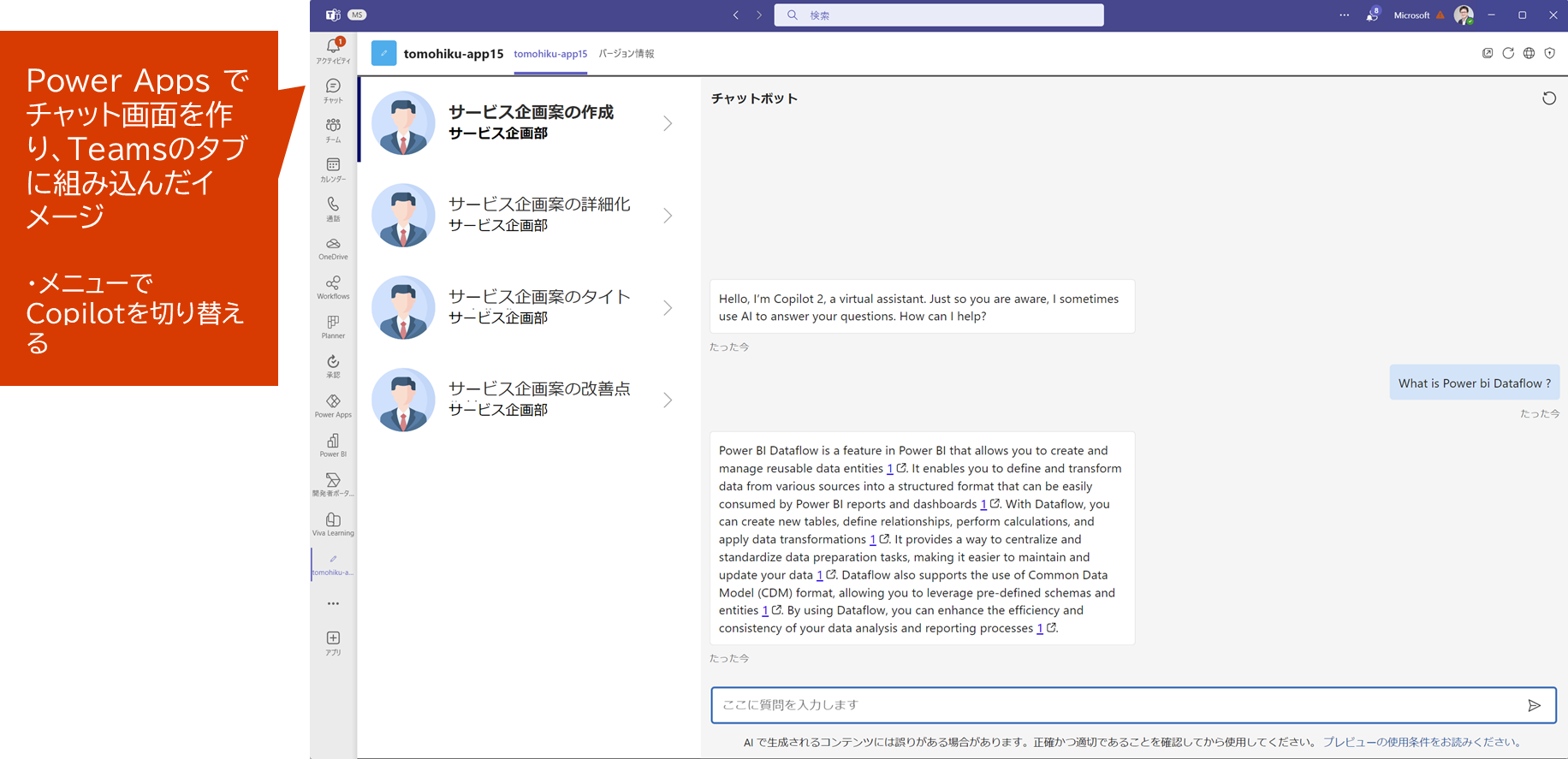The width and height of the screenshot is (1568, 759).
Task: Expand chevron for サービス企画案の詳細化
Action: [x=668, y=216]
